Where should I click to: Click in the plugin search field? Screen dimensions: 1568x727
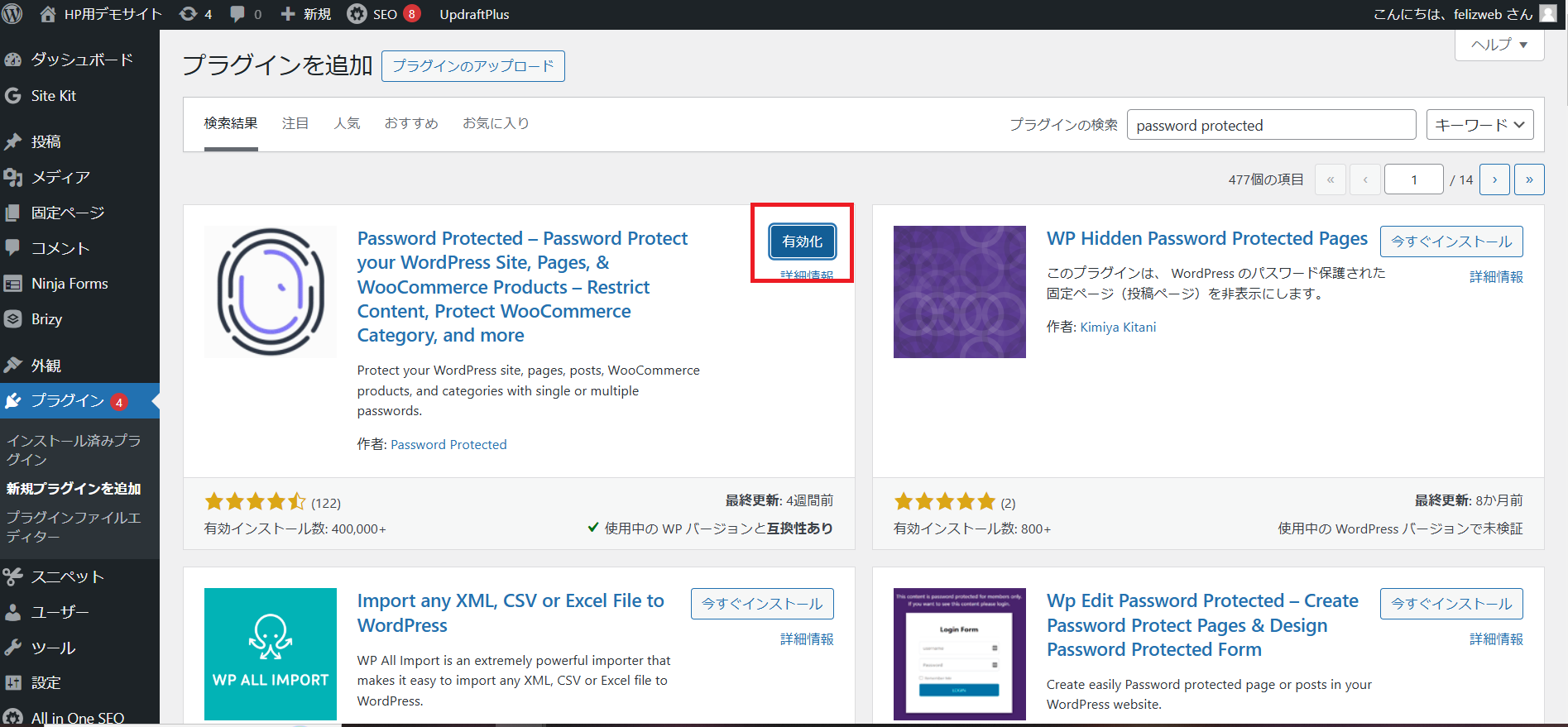click(1271, 125)
